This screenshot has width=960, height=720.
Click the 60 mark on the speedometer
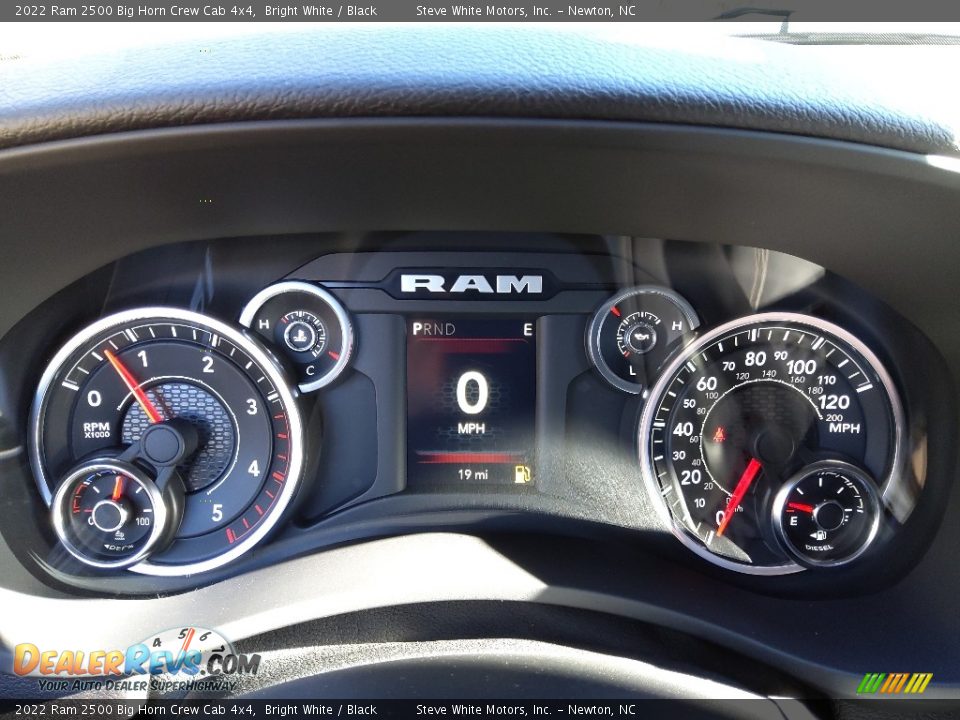click(706, 383)
